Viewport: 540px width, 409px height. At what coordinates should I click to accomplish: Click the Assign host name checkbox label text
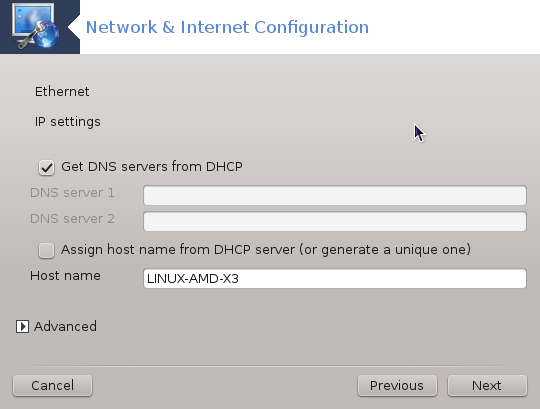tap(266, 250)
